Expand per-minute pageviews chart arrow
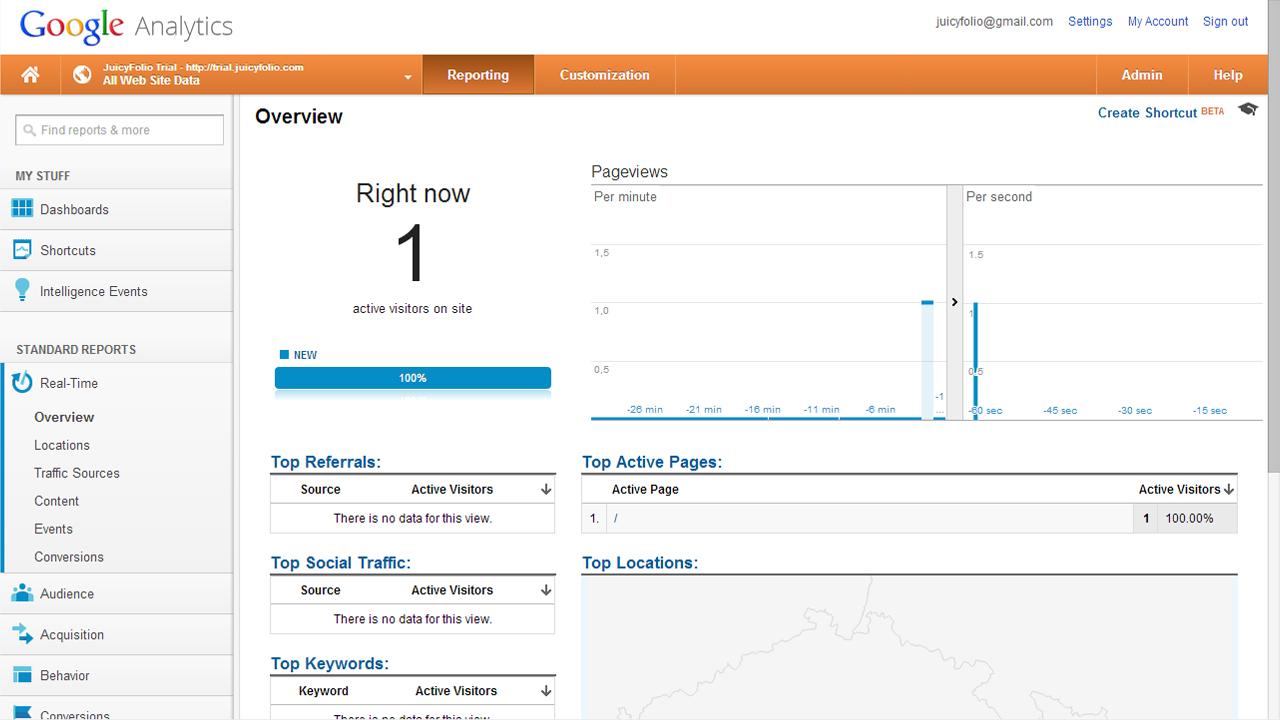 click(954, 302)
